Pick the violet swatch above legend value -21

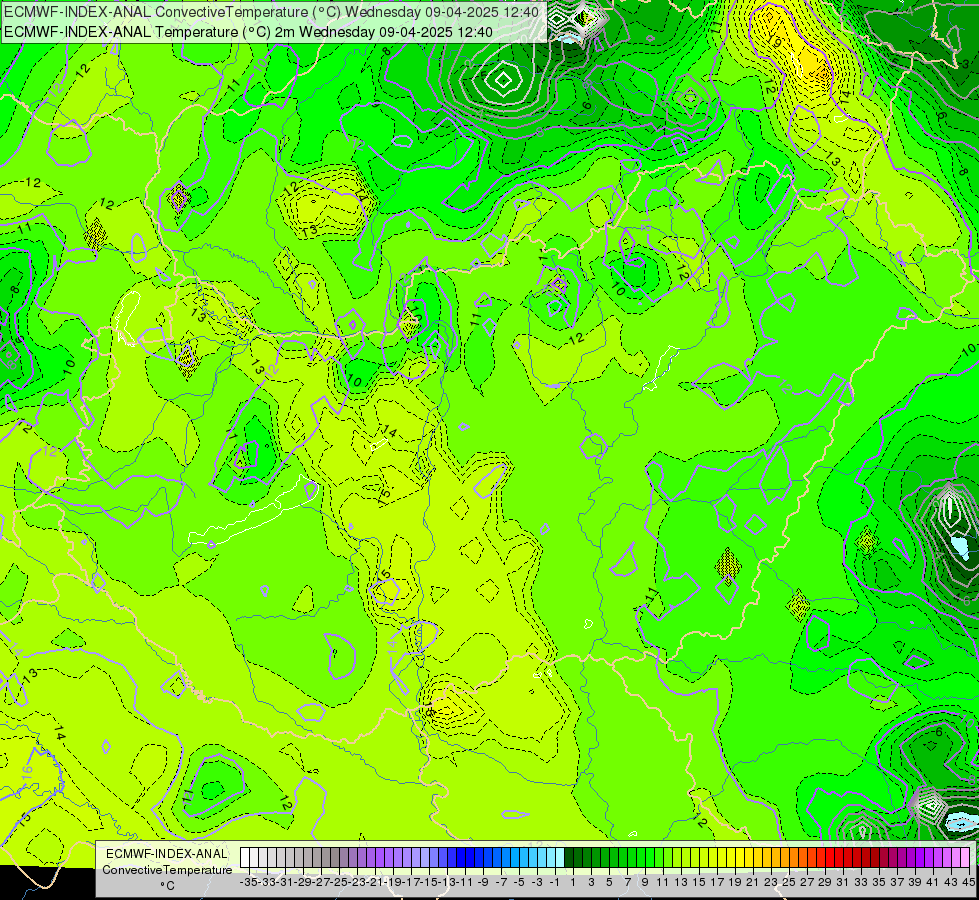(371, 858)
